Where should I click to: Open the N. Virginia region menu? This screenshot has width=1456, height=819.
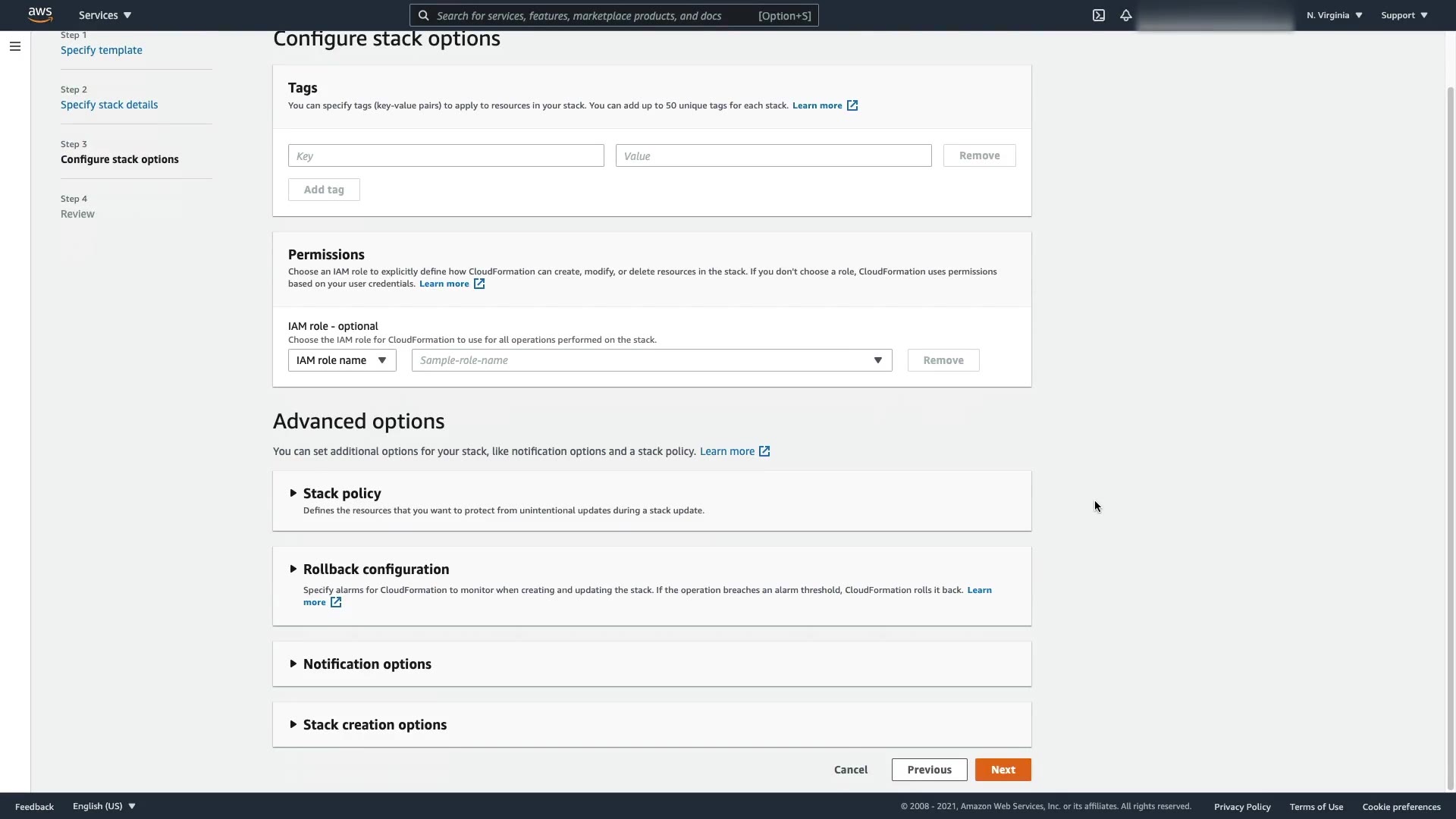[1334, 15]
